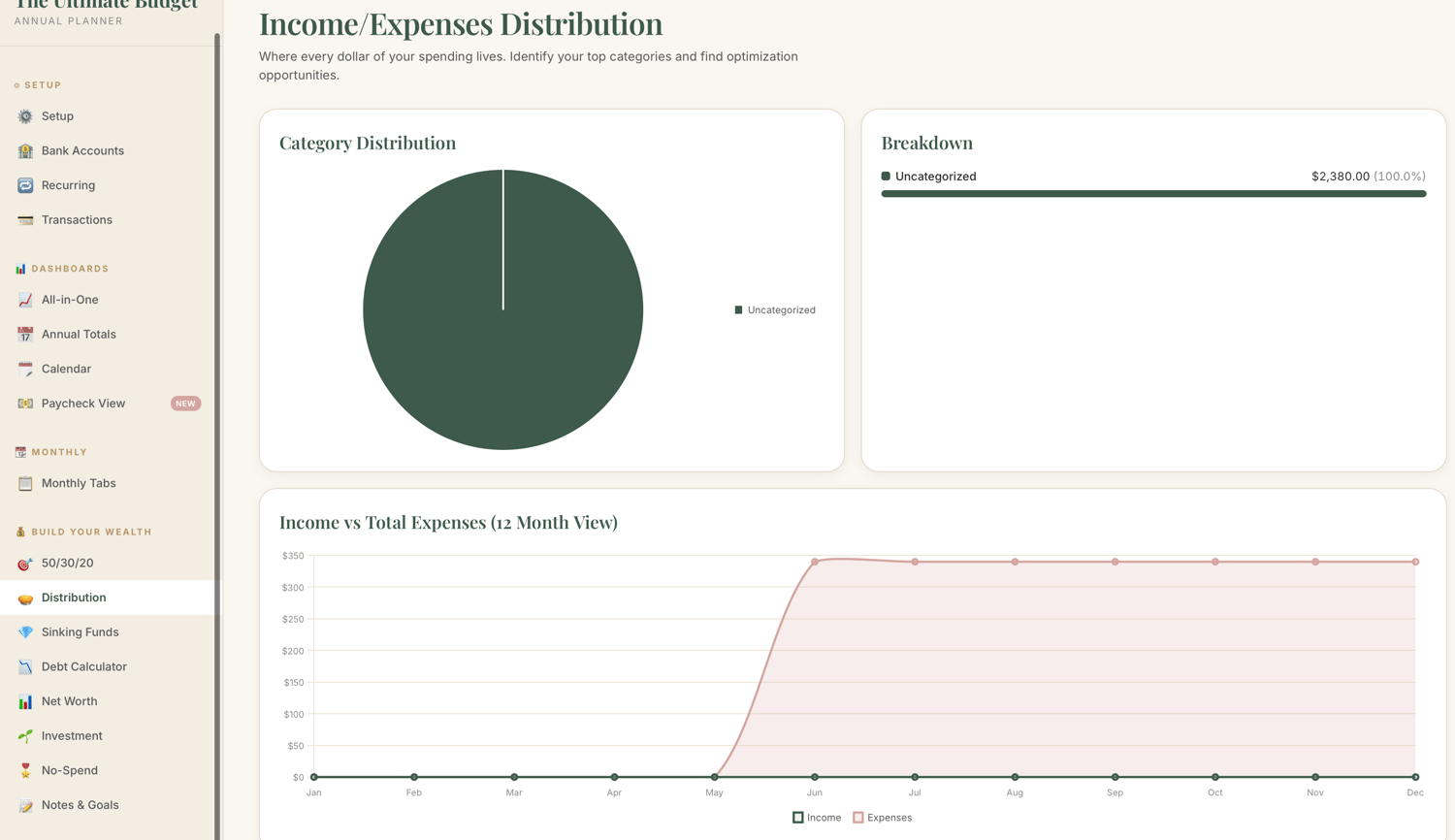Screen dimensions: 1455x840
Task: Click the Sinking Funds gem icon
Action: [25, 632]
